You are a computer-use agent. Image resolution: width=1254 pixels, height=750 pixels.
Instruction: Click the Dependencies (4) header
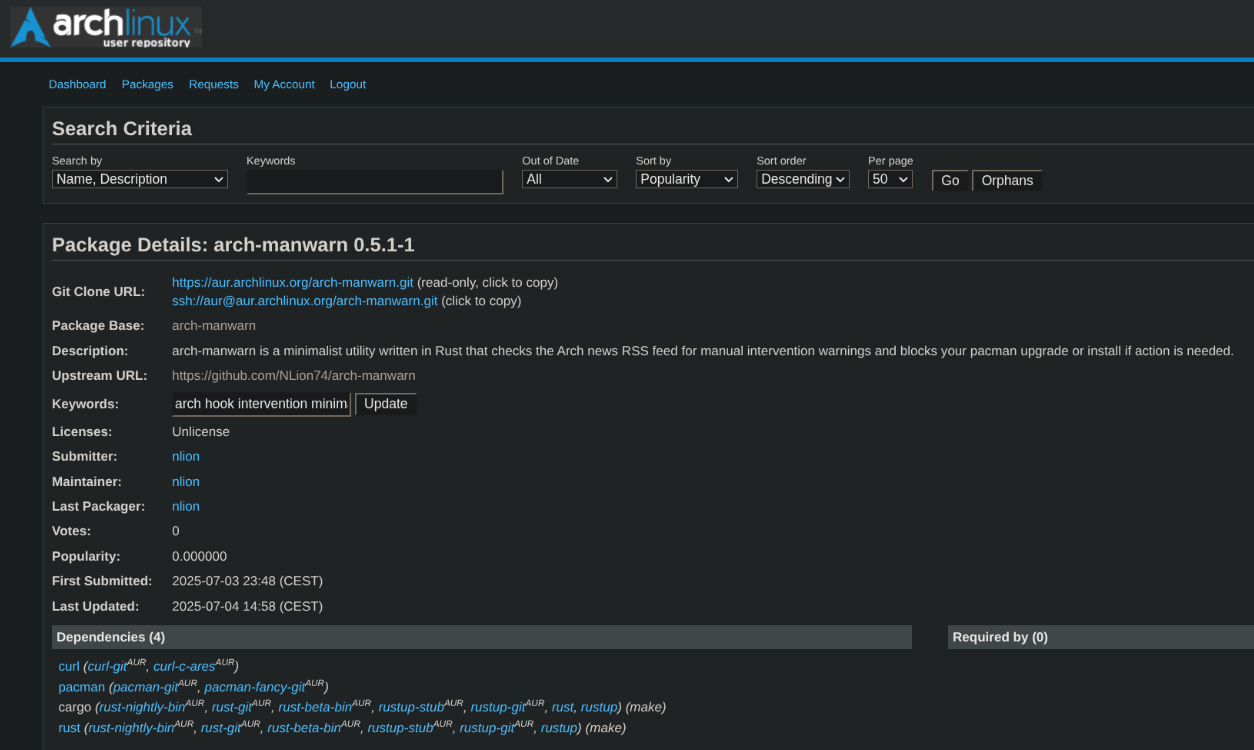(x=482, y=637)
